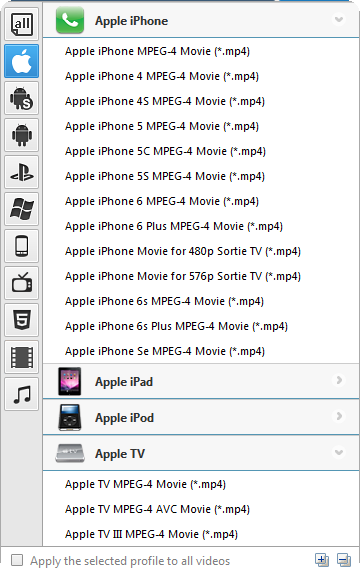The height and width of the screenshot is (574, 360).
Task: Select Apple iPhone MPEG-4 Movie (*.mp4)
Action: (157, 51)
